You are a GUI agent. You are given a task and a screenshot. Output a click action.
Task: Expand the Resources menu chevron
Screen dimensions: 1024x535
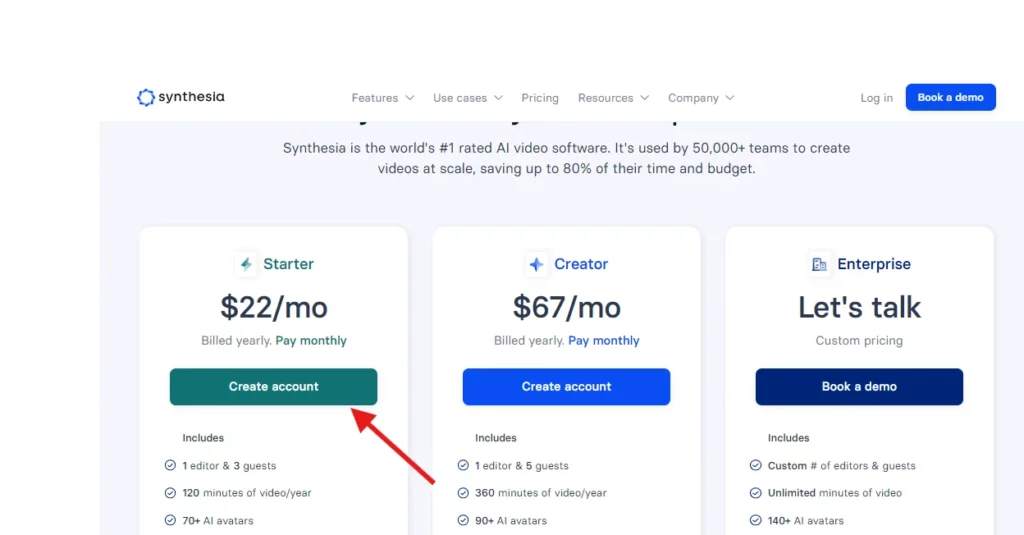coord(645,98)
